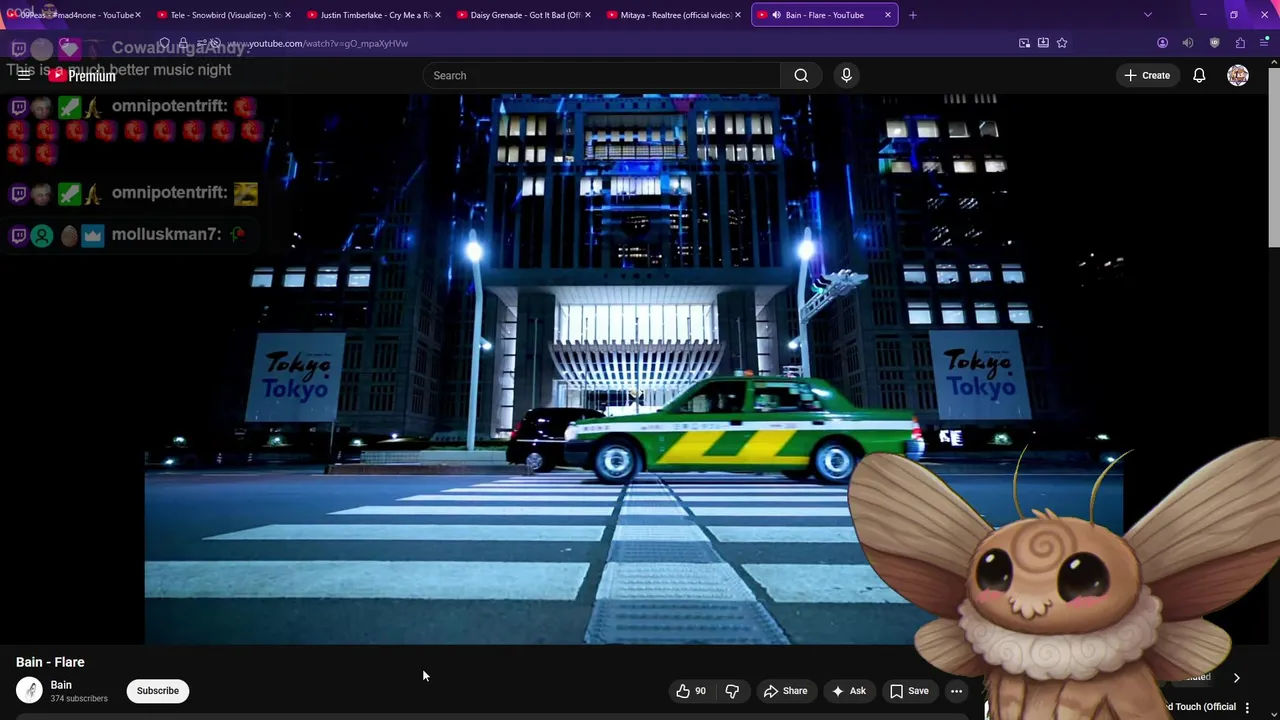Open the browser main menu dots
The height and width of the screenshot is (720, 1280).
pyautogui.click(x=1265, y=43)
